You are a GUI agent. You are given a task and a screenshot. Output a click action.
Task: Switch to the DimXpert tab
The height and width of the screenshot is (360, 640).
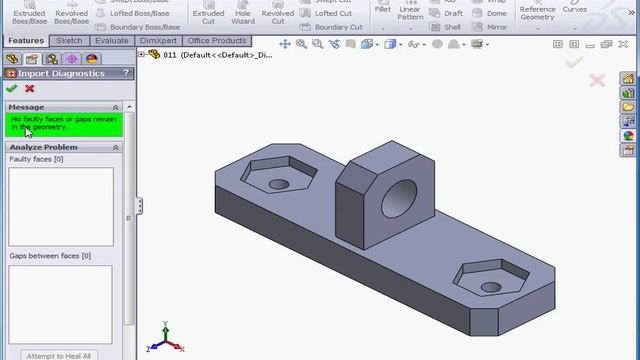click(158, 40)
